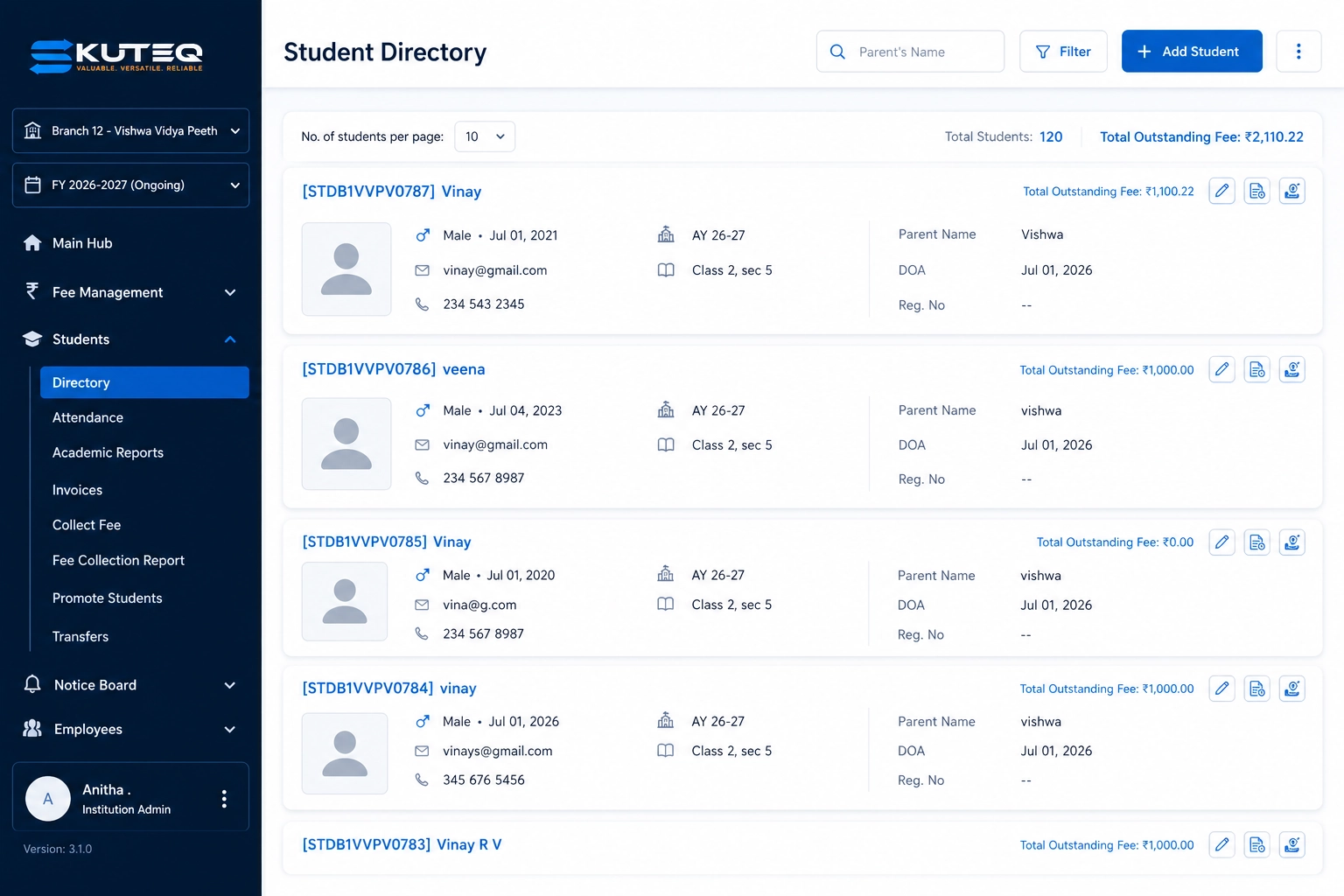Image resolution: width=1344 pixels, height=896 pixels.
Task: Edit veena's record with pencil icon
Action: coord(1221,369)
